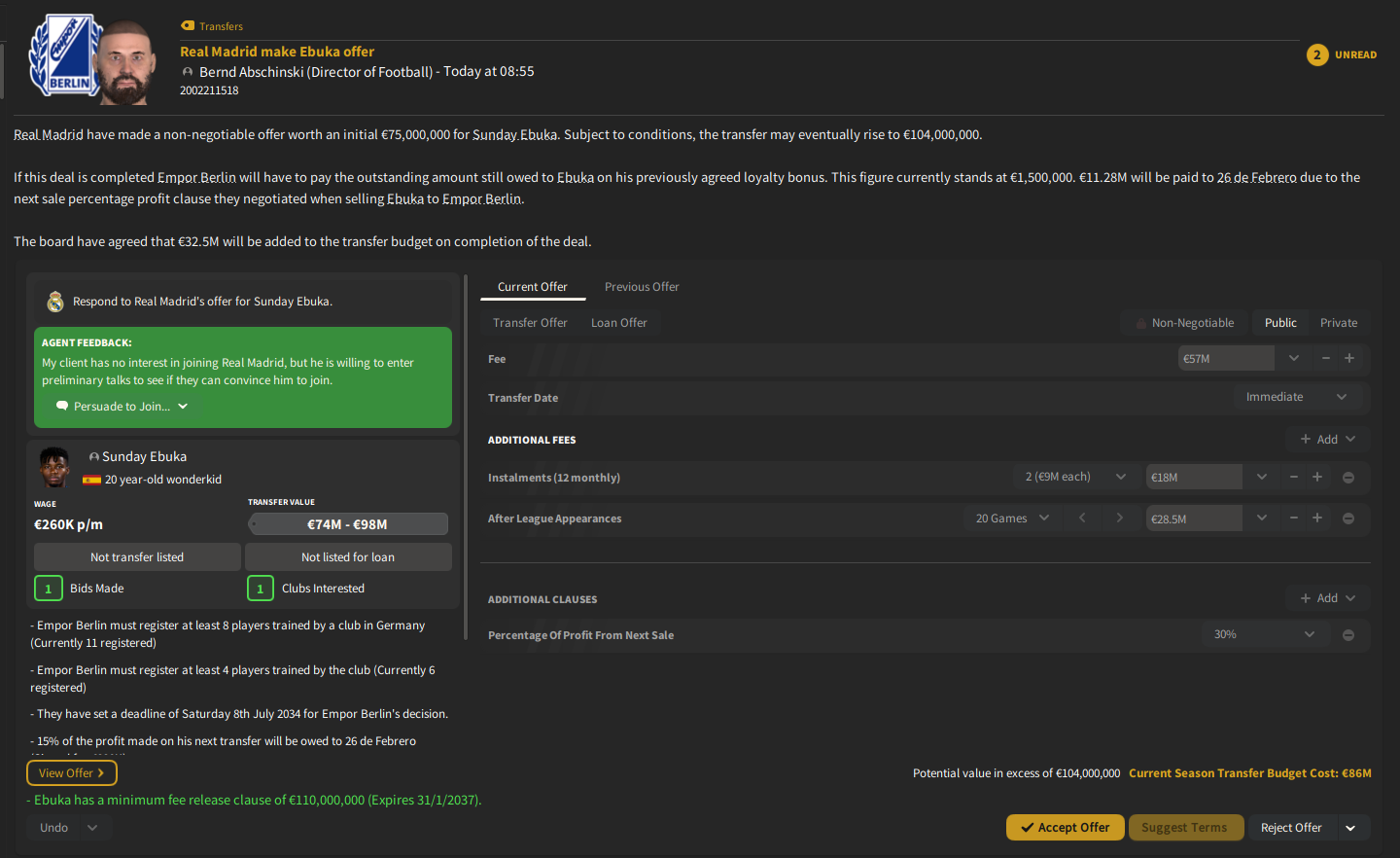The image size is (1400, 858).
Task: Click the Clubs Interested count badge
Action: coord(261,589)
